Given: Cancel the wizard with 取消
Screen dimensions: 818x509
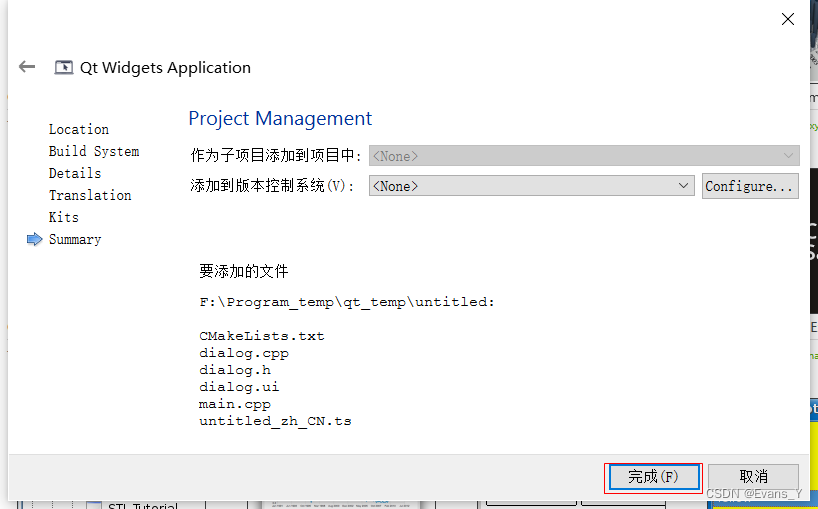Looking at the screenshot, I should [x=753, y=476].
